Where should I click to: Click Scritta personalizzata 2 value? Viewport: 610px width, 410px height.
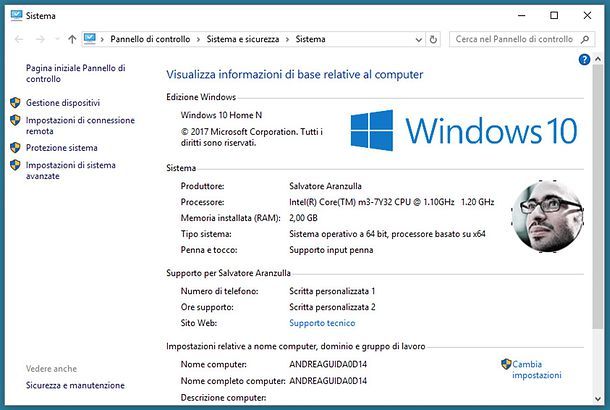[x=332, y=307]
